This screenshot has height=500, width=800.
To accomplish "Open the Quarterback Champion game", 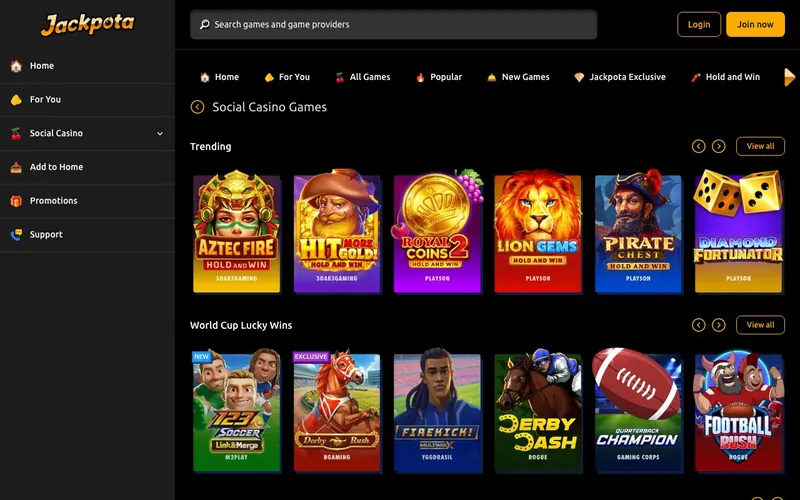I will 638,410.
